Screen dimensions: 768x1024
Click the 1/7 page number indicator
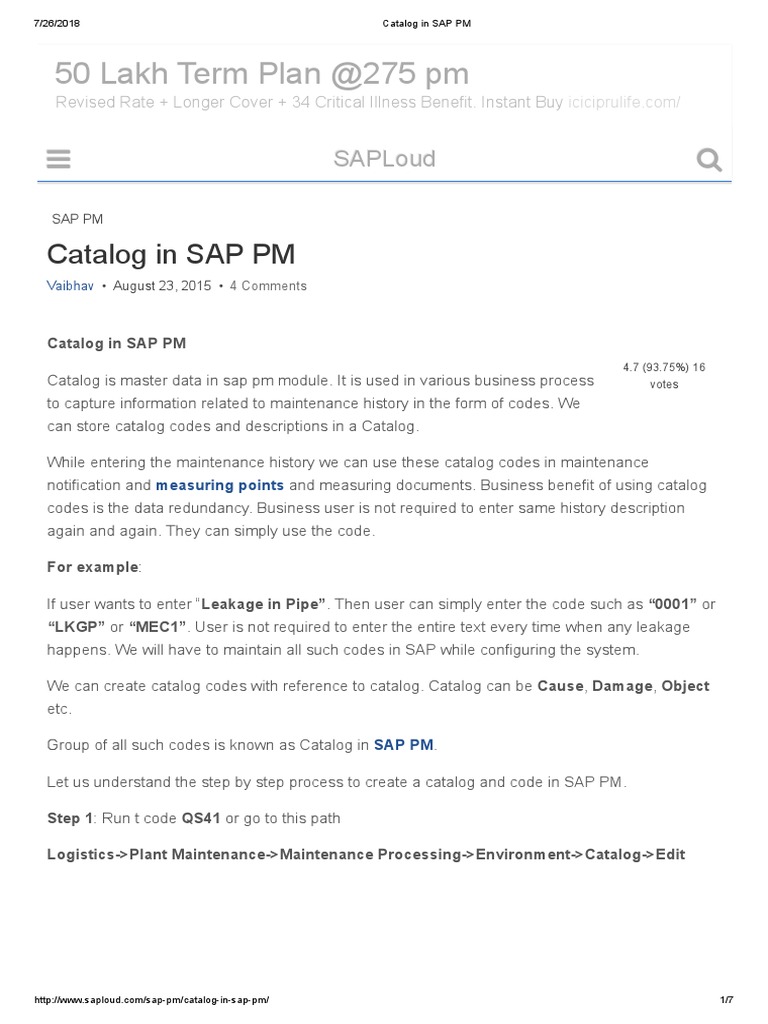pyautogui.click(x=726, y=1000)
